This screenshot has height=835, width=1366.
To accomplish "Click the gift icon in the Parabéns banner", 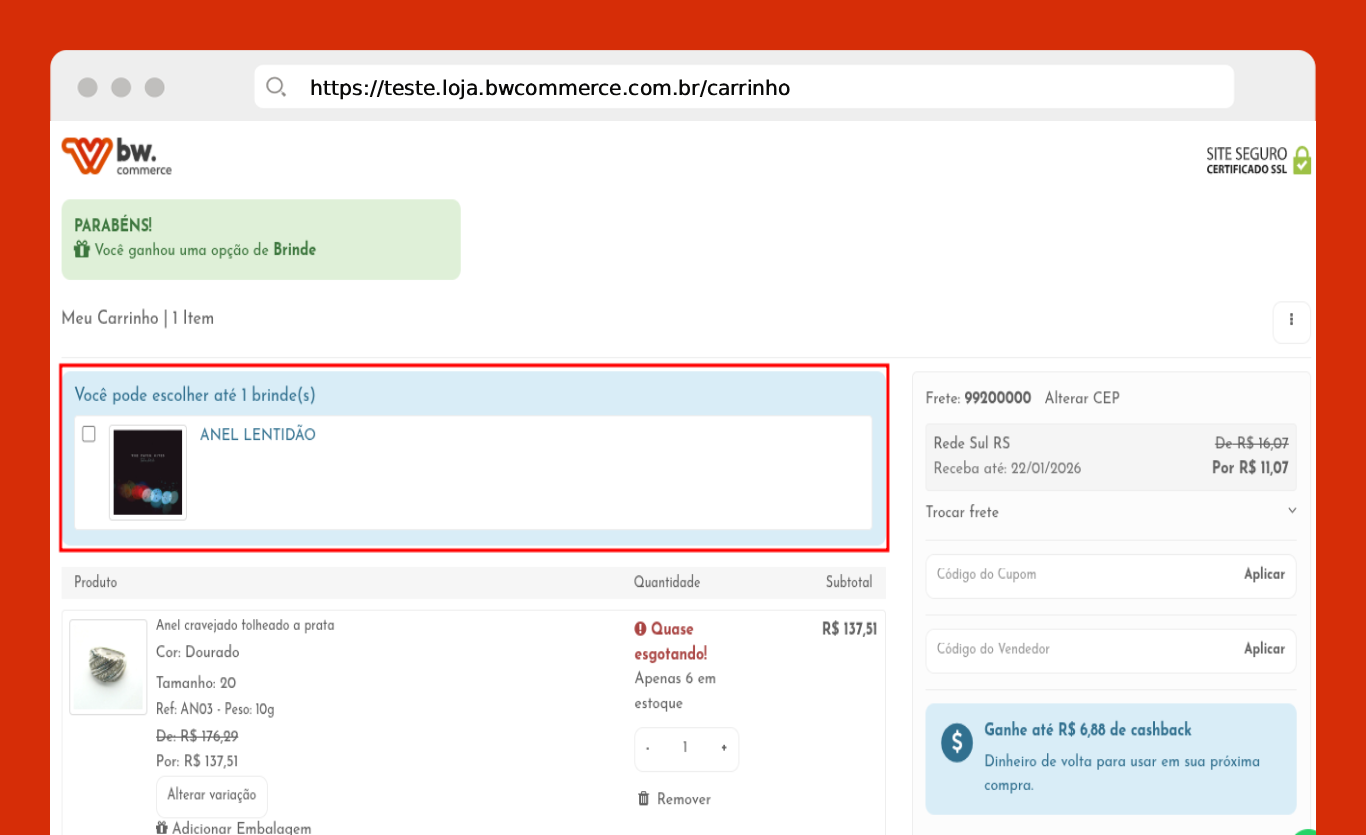I will click(82, 250).
